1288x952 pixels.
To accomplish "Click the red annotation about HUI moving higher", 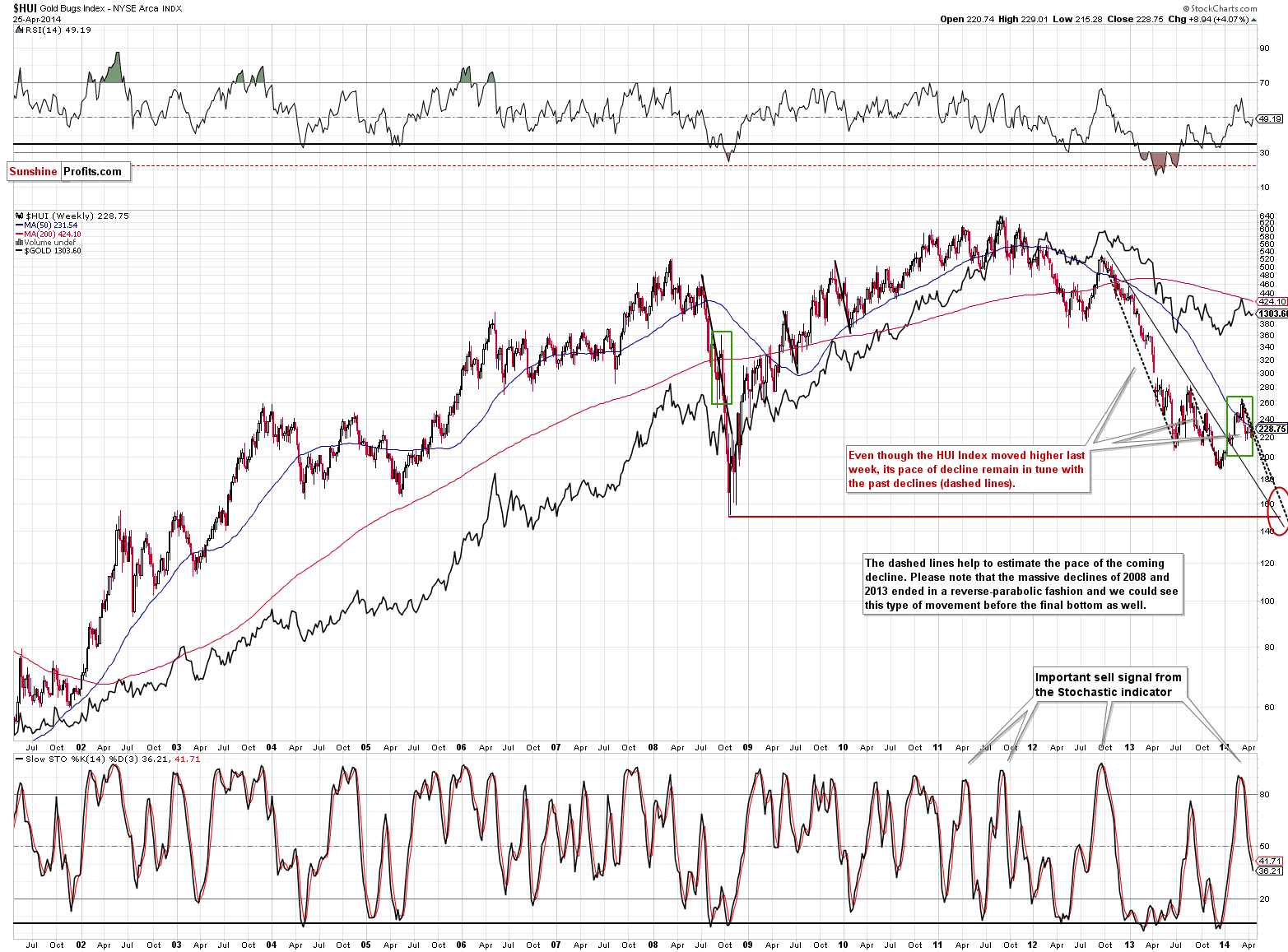I will pos(967,470).
